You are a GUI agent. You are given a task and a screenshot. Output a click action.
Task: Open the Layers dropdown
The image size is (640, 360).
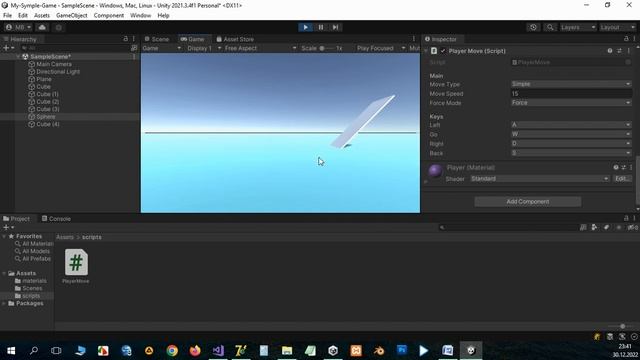[578, 27]
